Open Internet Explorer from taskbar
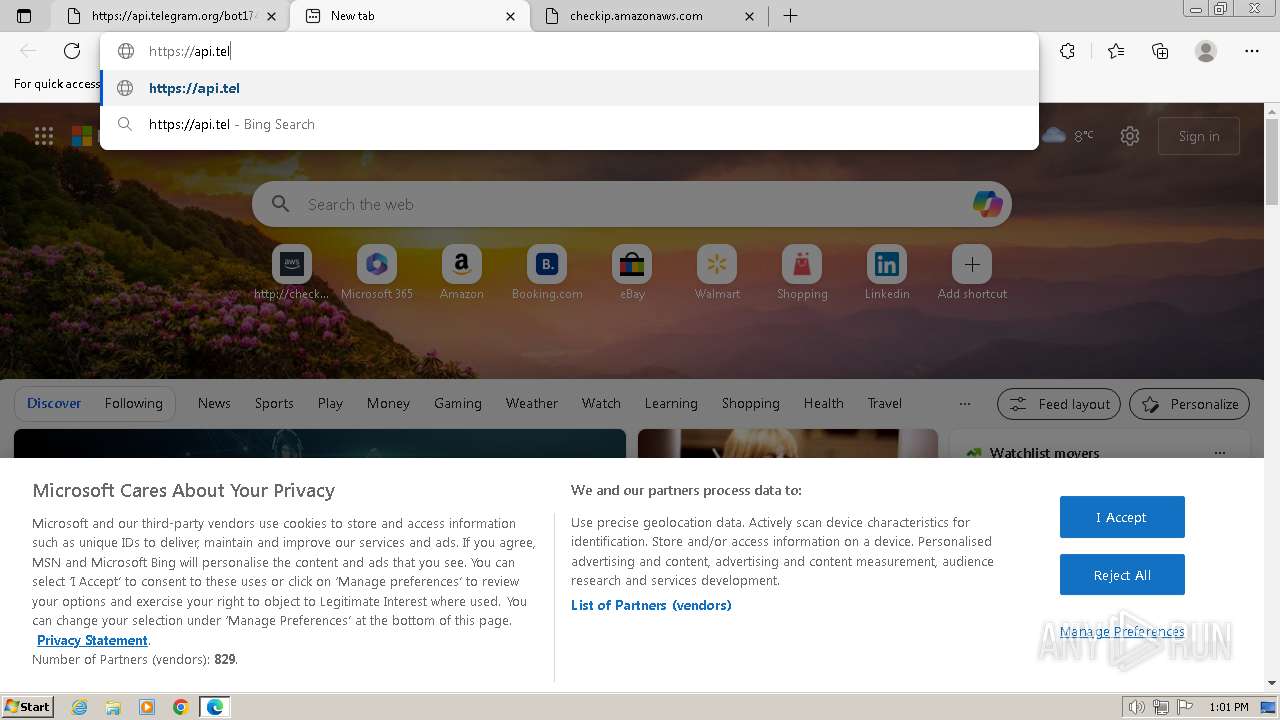1280x720 pixels. [79, 707]
